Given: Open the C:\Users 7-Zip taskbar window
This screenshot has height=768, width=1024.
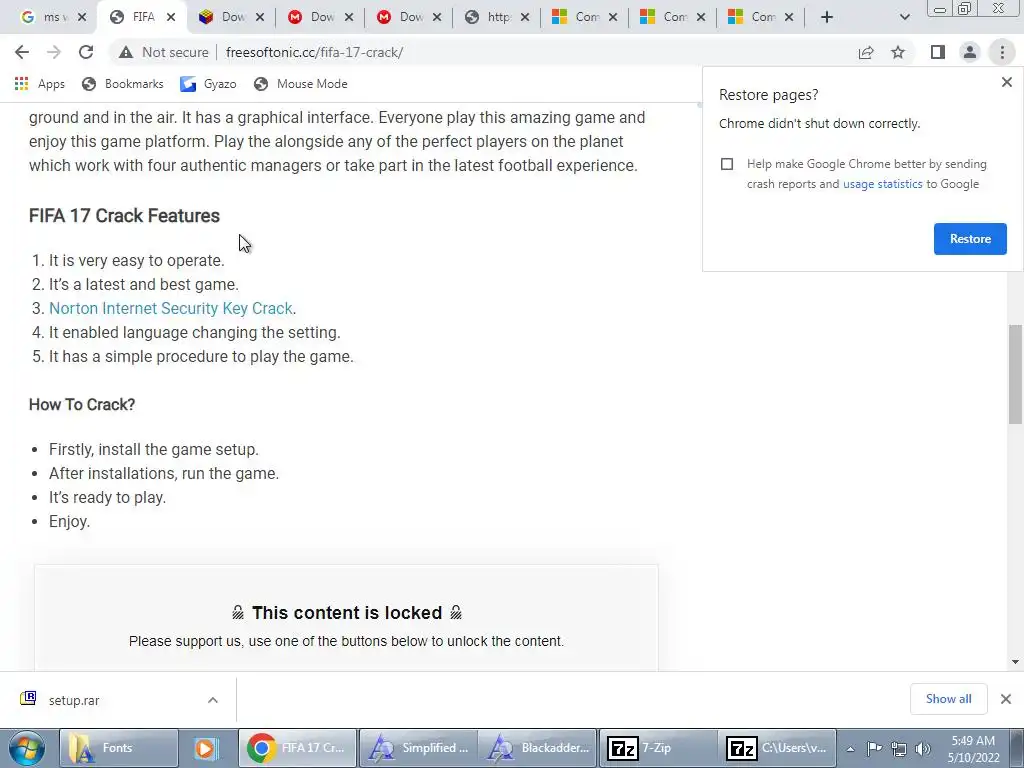Looking at the screenshot, I should tap(777, 748).
